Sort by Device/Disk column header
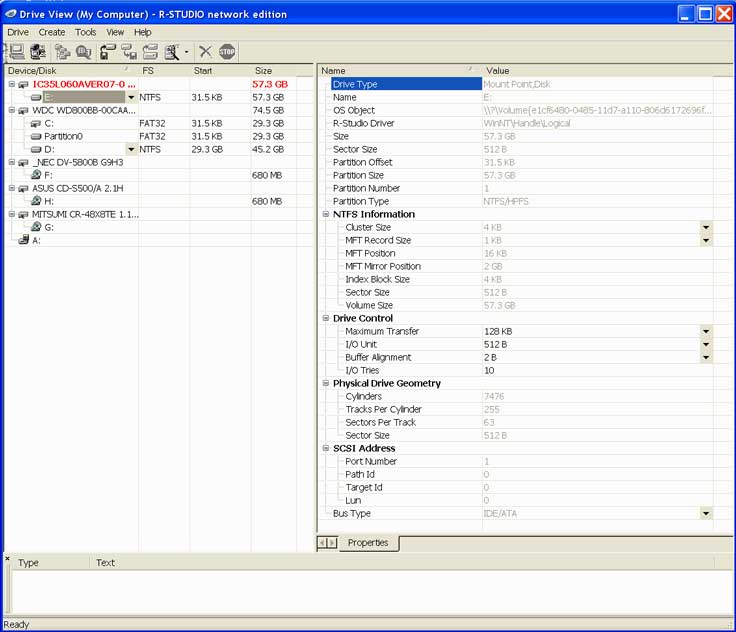This screenshot has width=736, height=632. pos(71,71)
